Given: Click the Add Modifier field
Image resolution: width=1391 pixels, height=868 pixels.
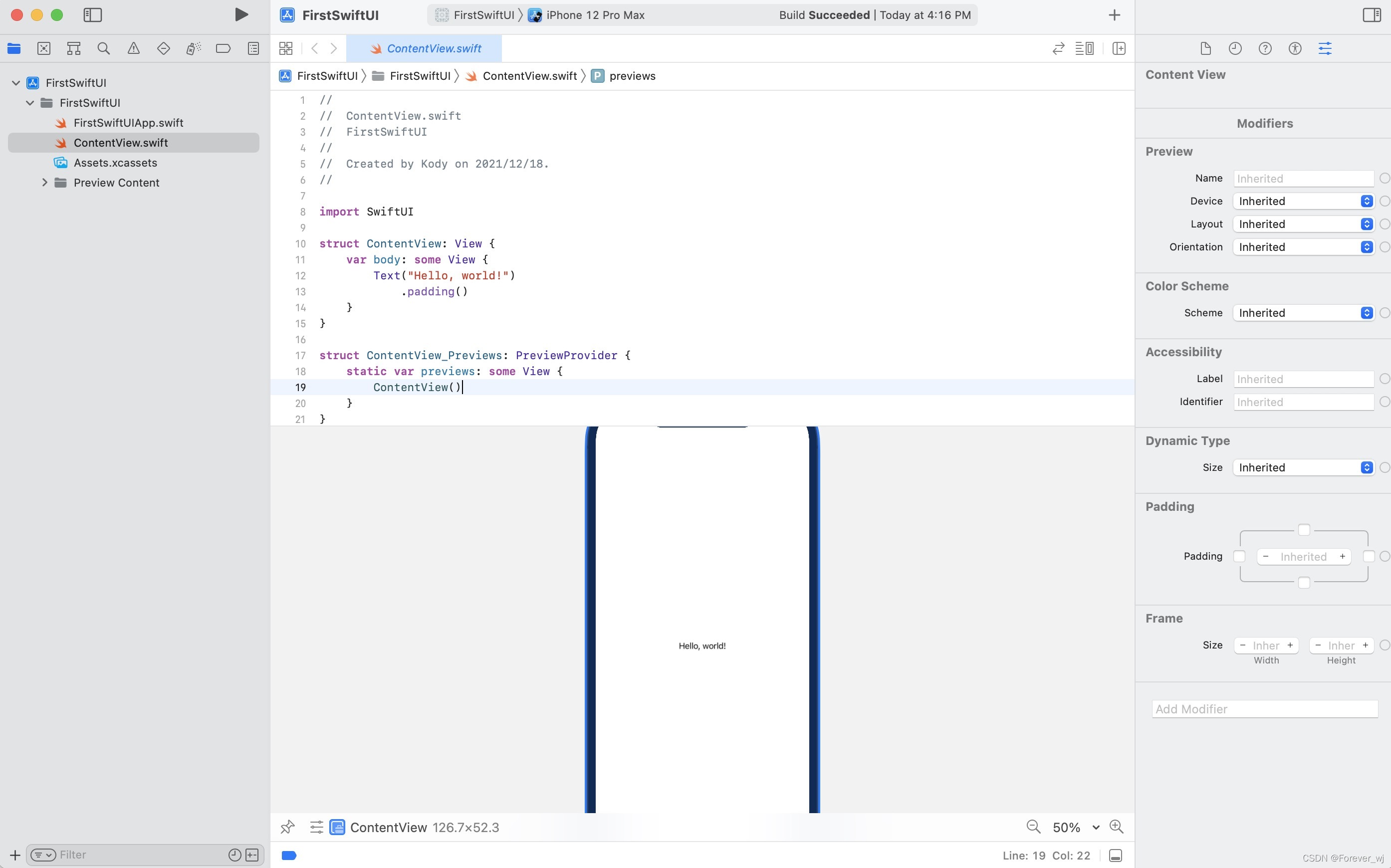Looking at the screenshot, I should 1265,708.
